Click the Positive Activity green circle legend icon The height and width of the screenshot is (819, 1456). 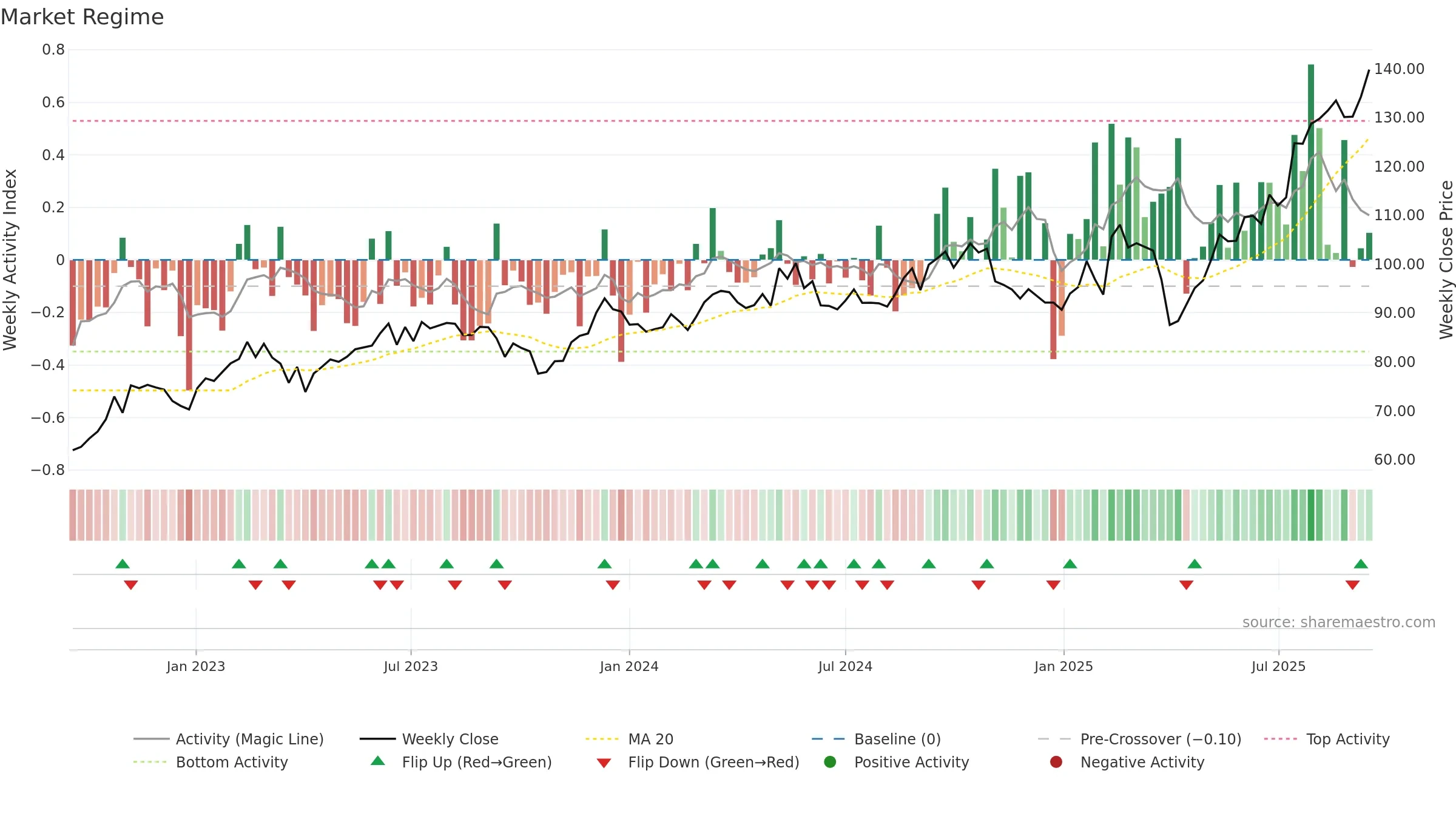[x=830, y=762]
